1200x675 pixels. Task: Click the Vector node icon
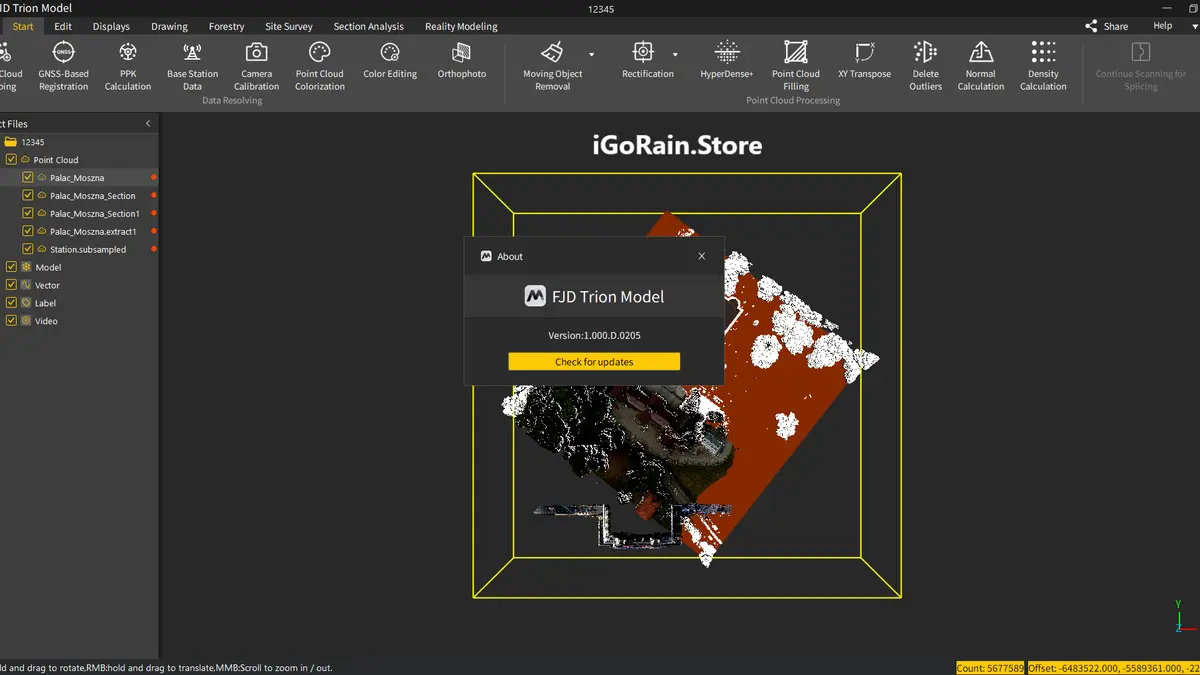pyautogui.click(x=26, y=285)
